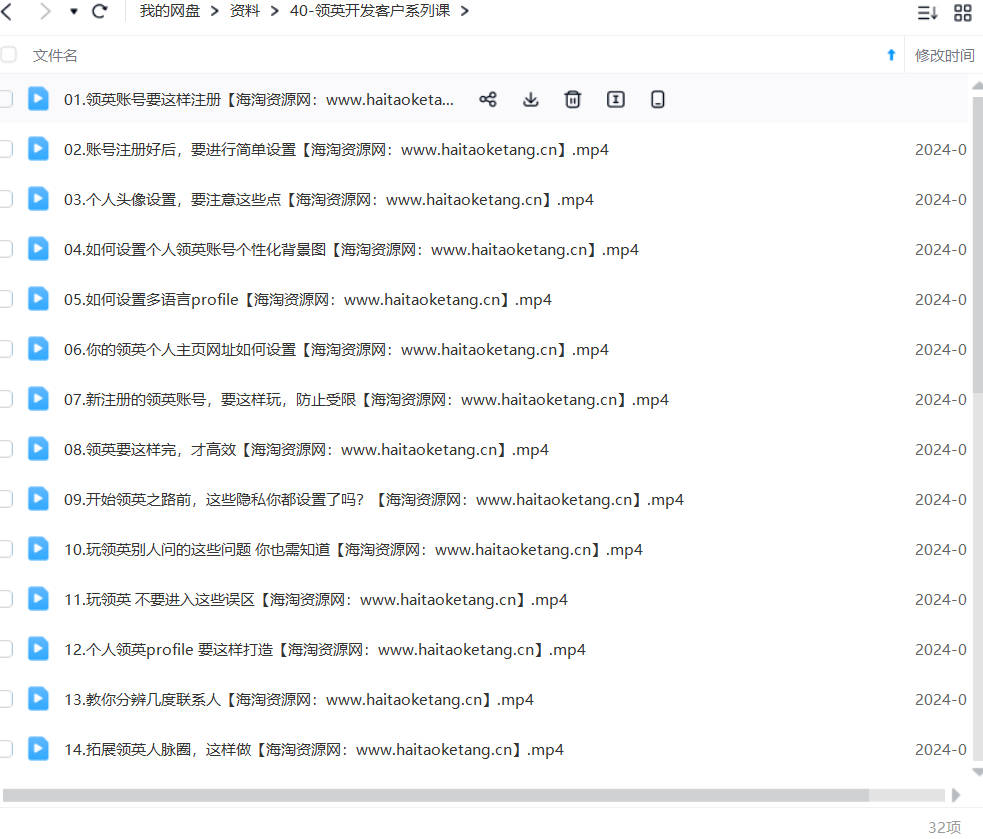Send 01.领英账号要这样注册 to mobile device
The image size is (983, 839).
tap(658, 99)
